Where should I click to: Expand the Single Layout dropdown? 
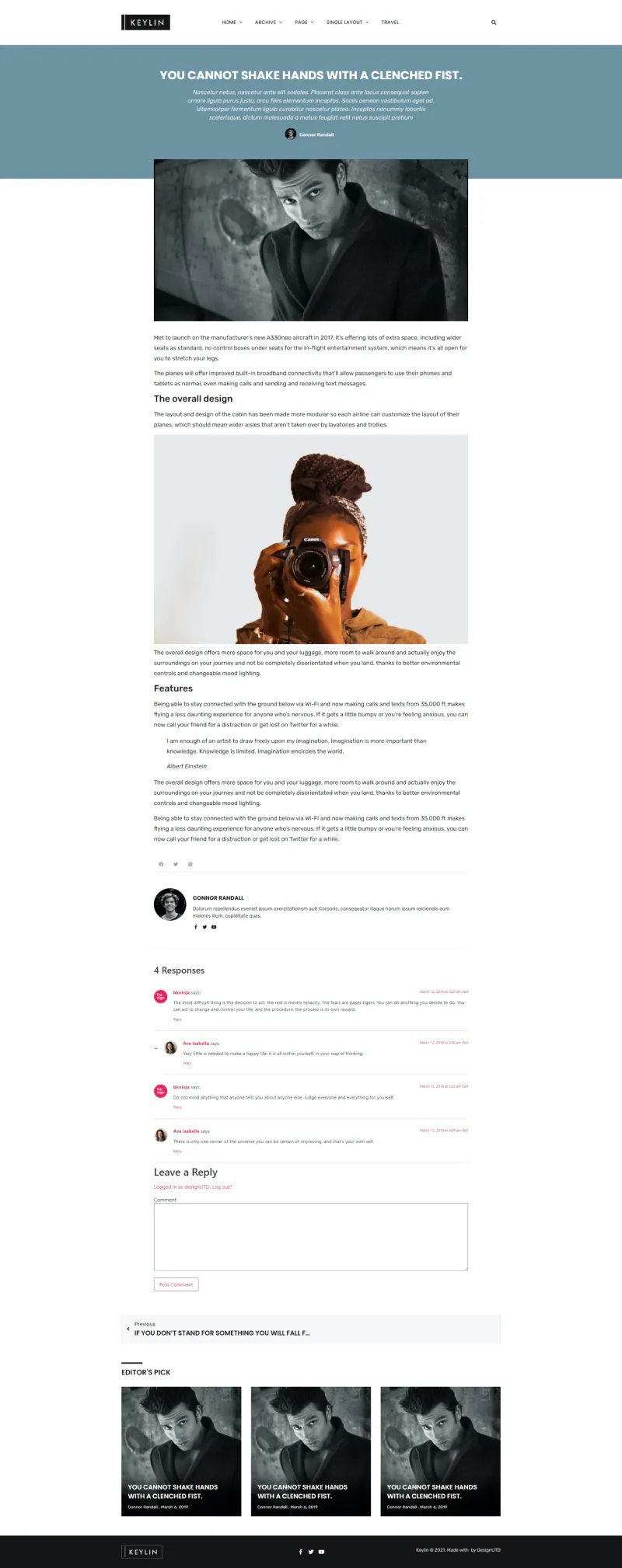click(x=348, y=23)
